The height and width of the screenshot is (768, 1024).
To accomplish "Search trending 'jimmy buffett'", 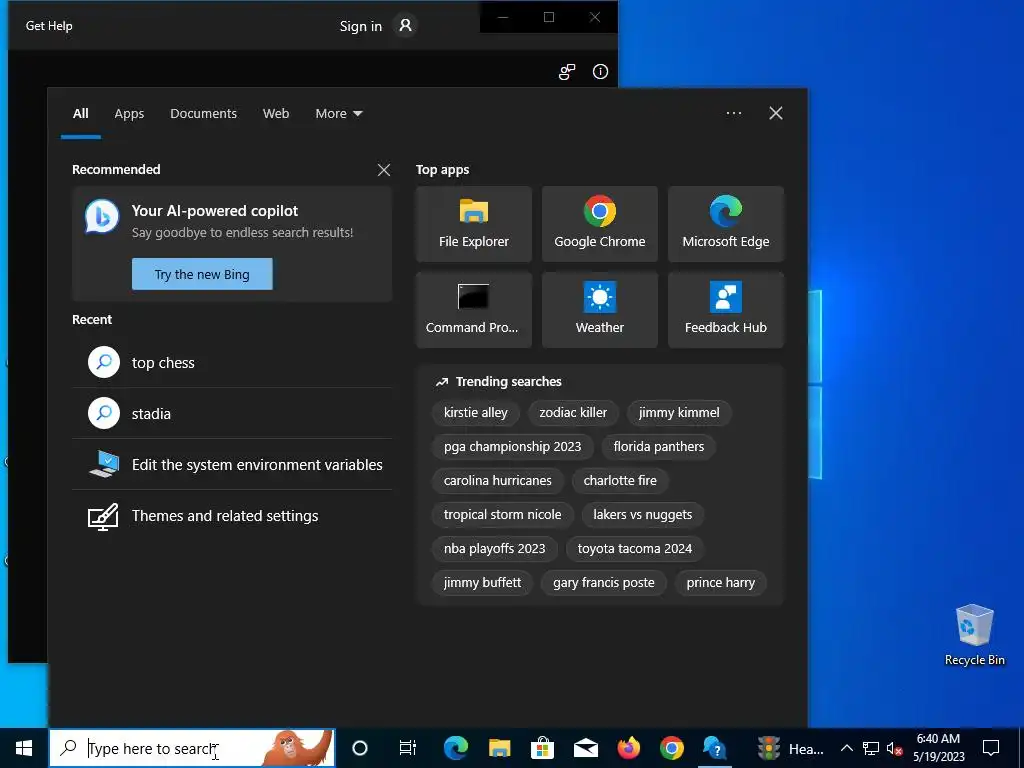I will click(482, 583).
